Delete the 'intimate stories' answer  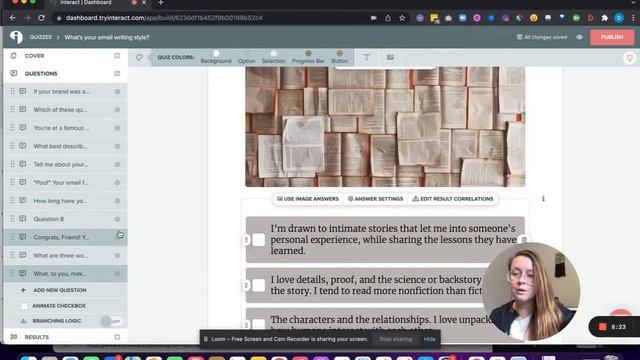coord(524,240)
